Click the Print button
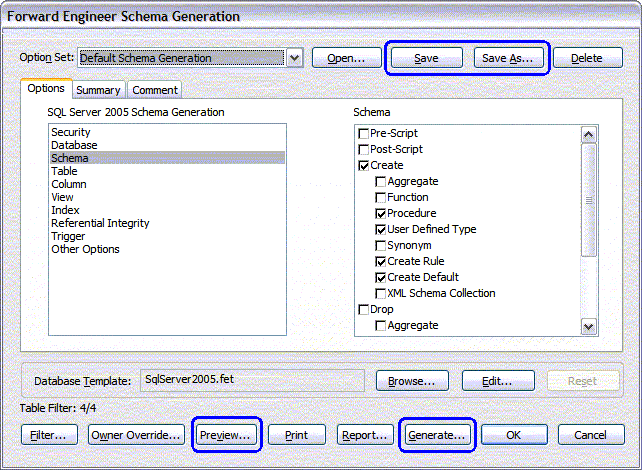642x470 pixels. pos(297,435)
